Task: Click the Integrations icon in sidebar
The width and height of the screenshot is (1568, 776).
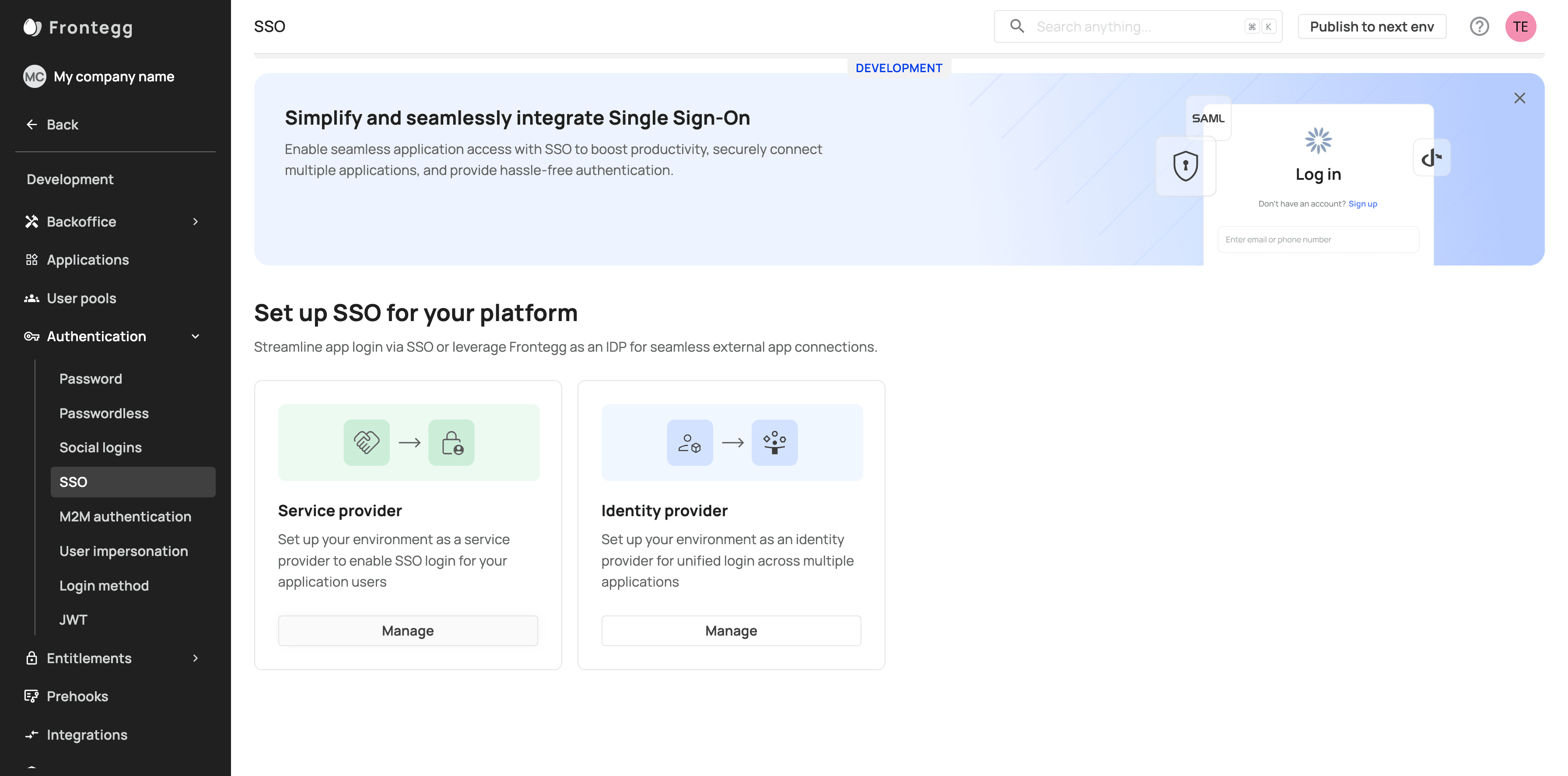Action: (31, 734)
